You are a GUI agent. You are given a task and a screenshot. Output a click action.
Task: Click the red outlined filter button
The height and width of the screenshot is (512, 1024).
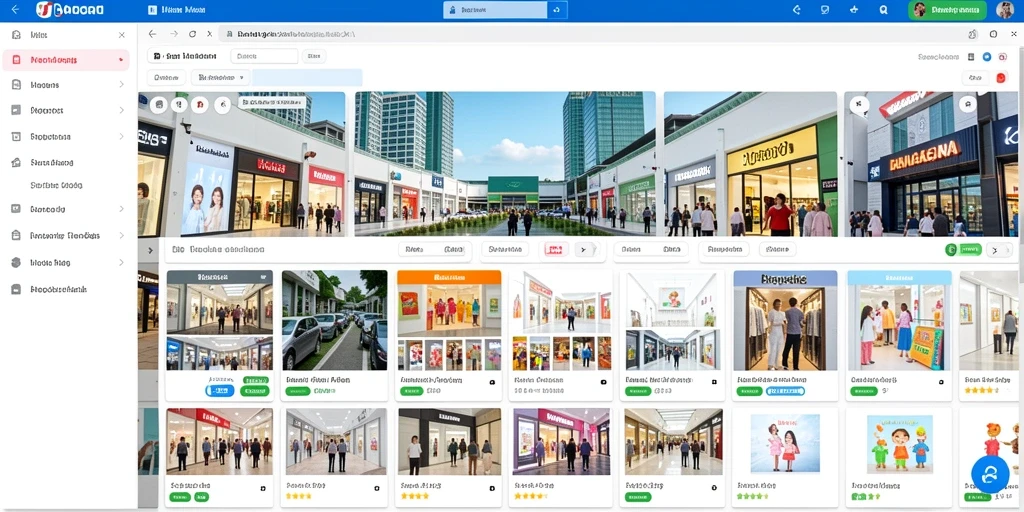click(554, 249)
